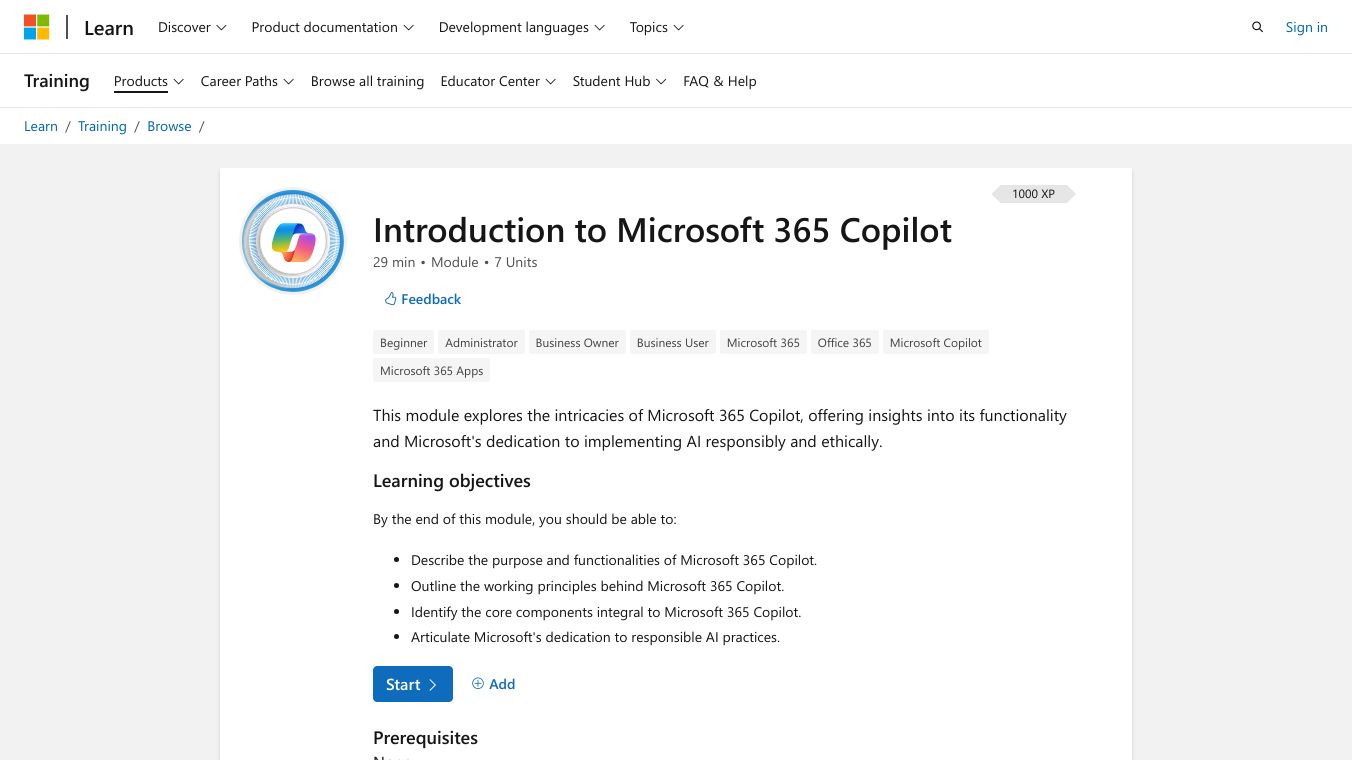
Task: Expand the Development languages menu
Action: (x=521, y=27)
